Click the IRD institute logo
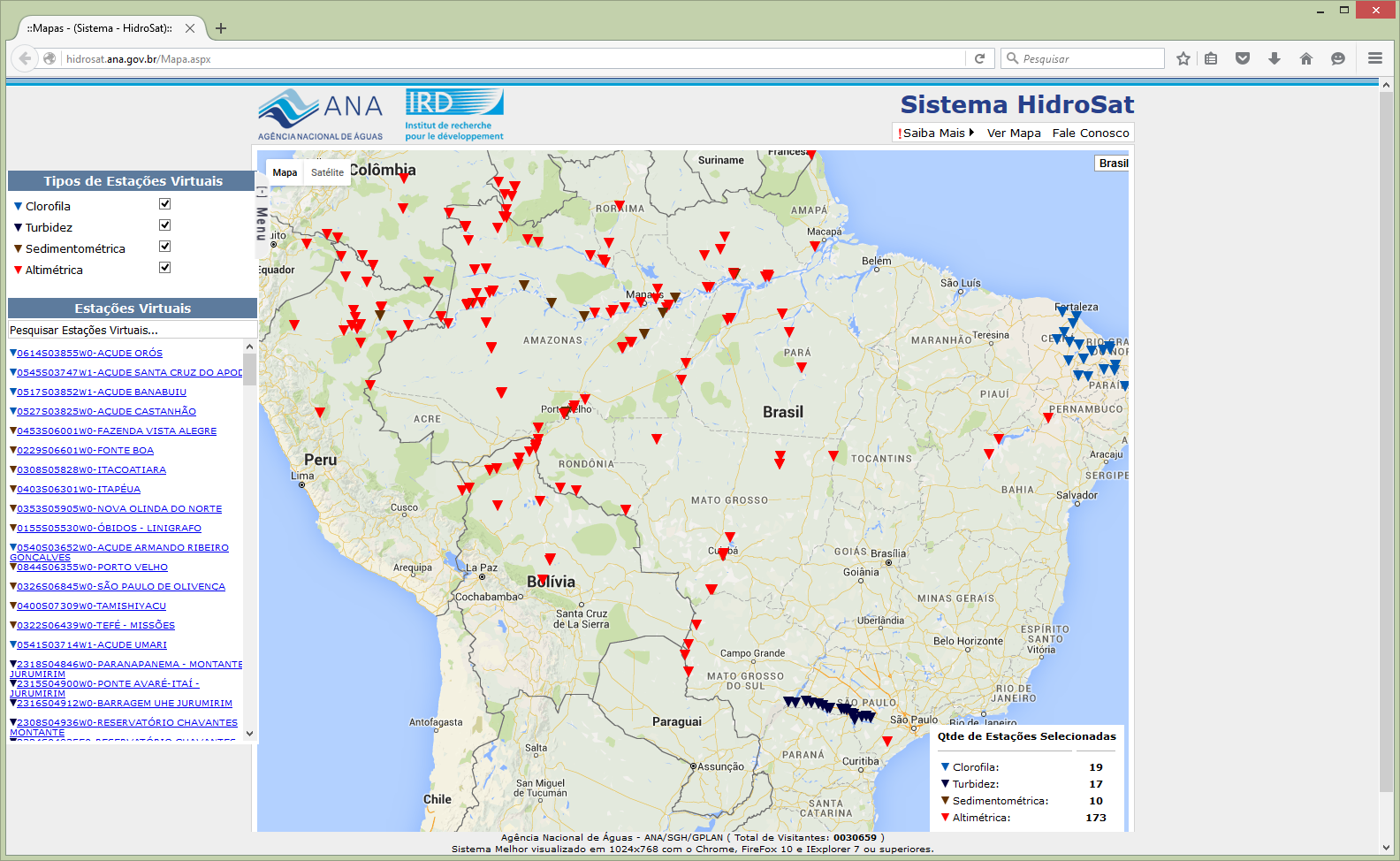Screen dimensions: 1400x861 click(x=454, y=114)
